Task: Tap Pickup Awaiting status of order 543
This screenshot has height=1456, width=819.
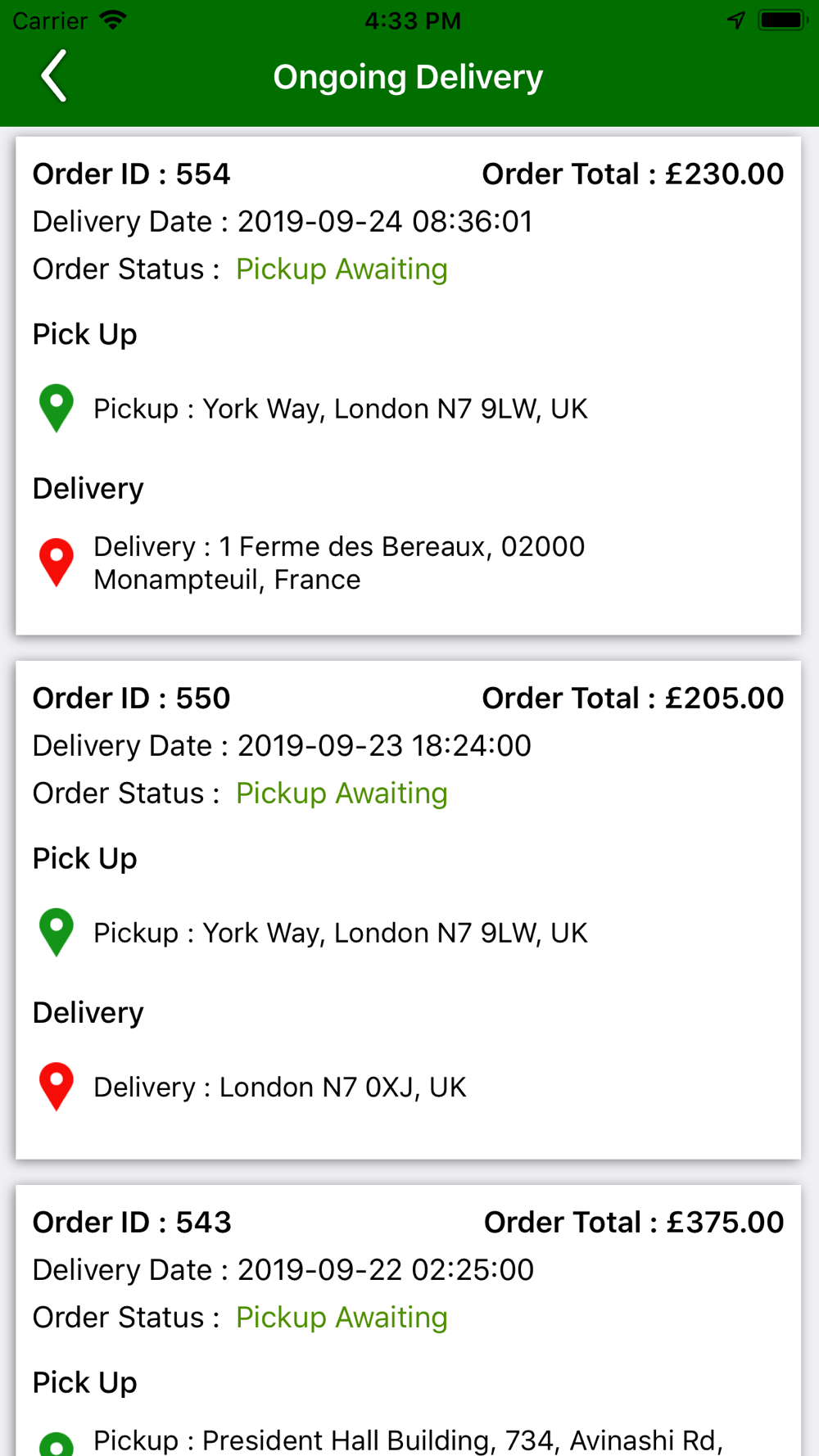Action: [x=342, y=1318]
